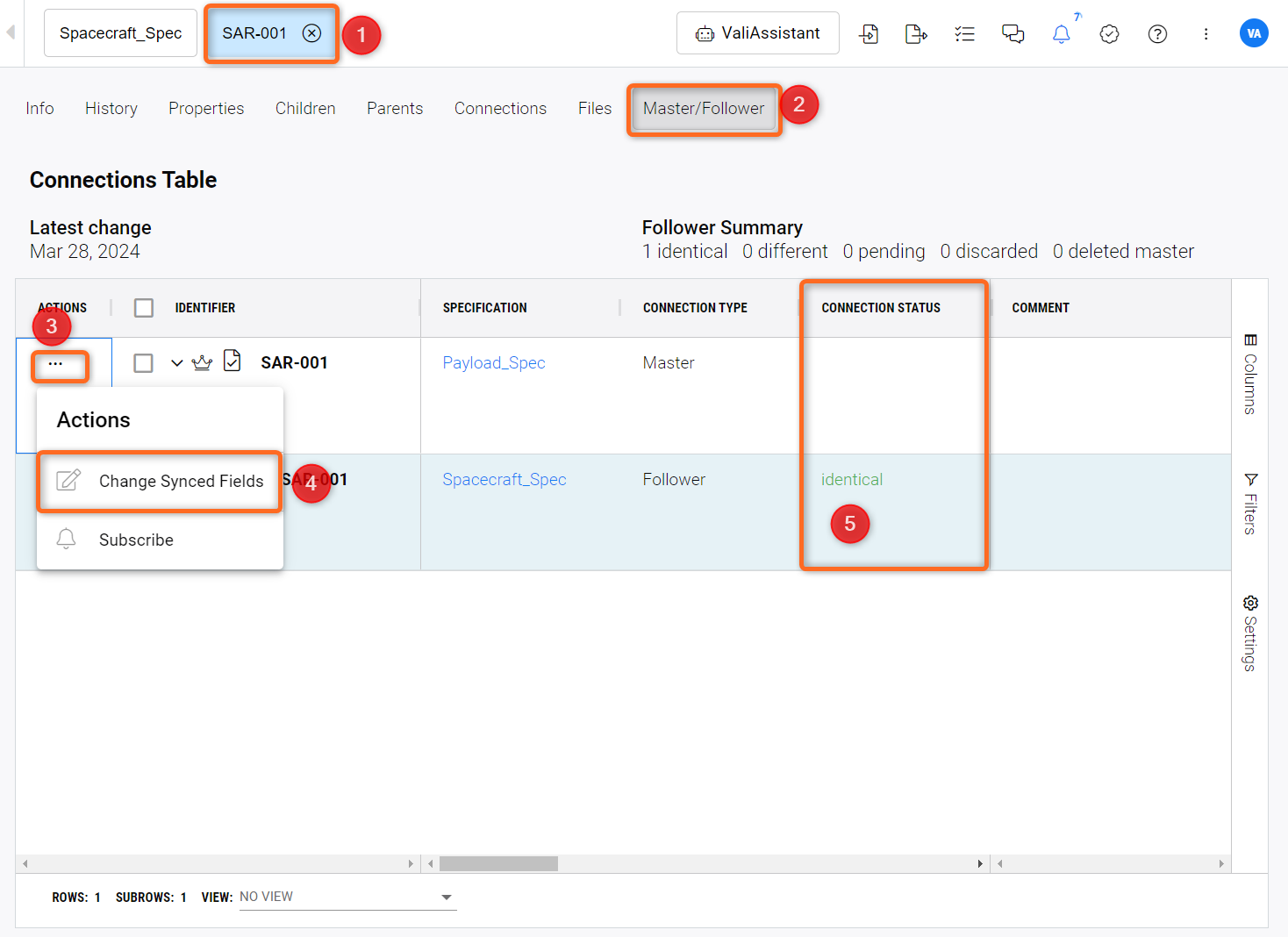Click the bold SAR-001 identifier text in the master row

tap(294, 362)
